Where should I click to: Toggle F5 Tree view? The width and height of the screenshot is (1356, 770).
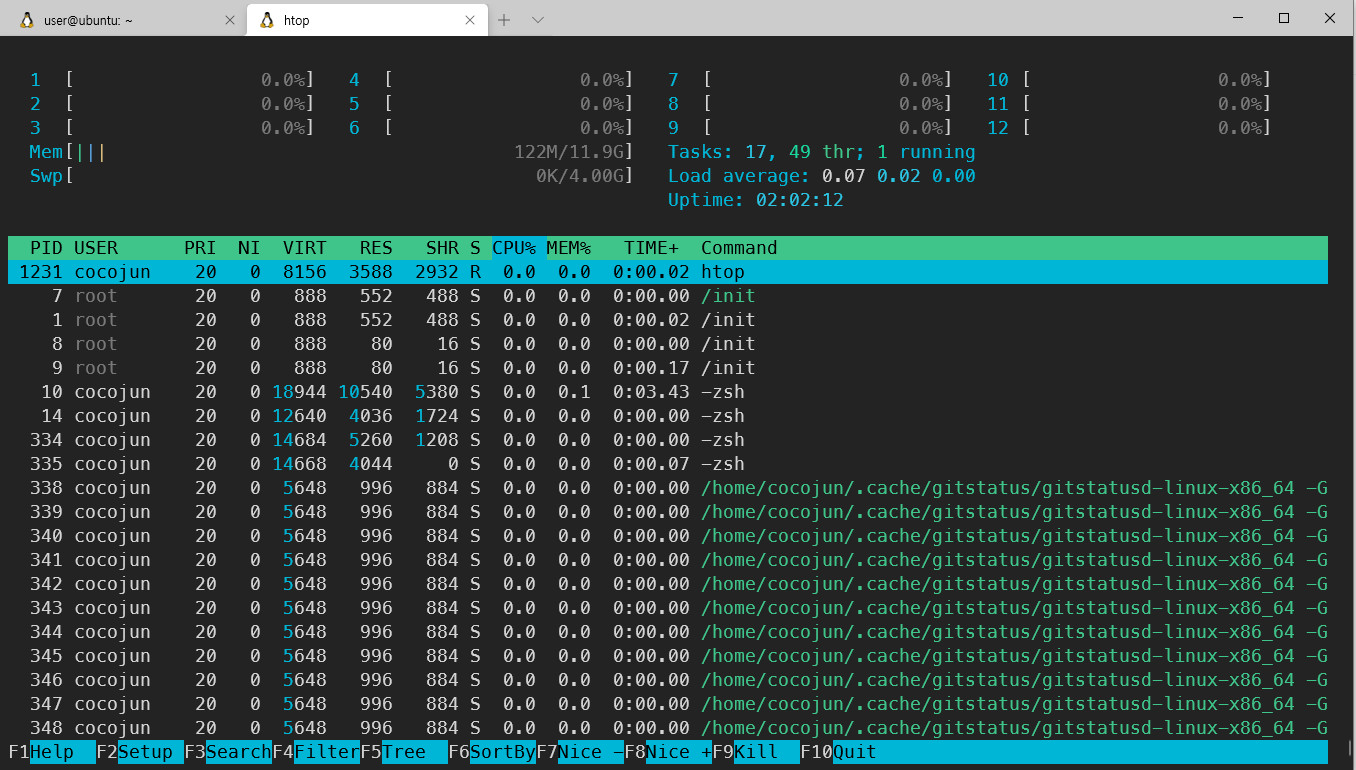coord(404,752)
